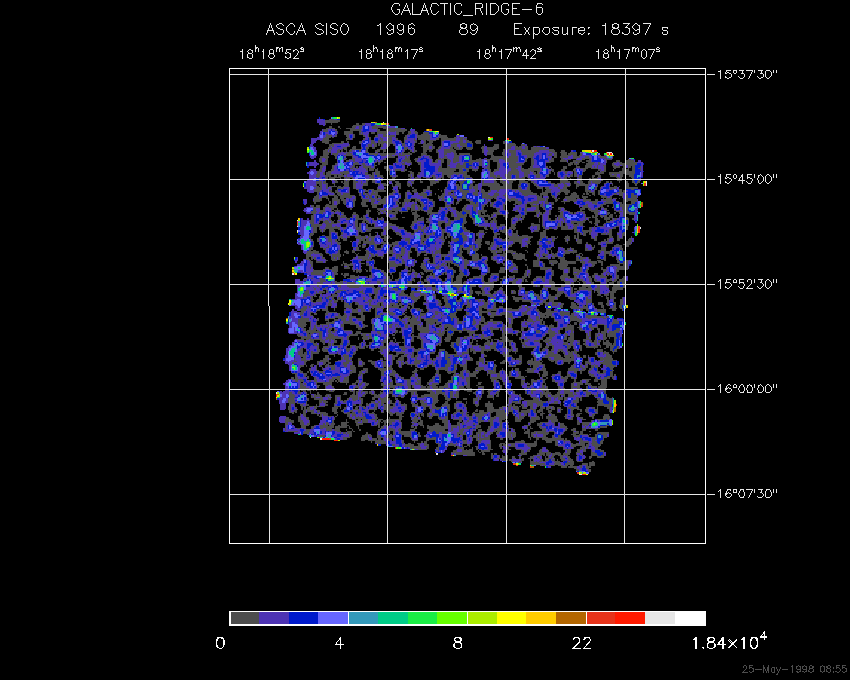The height and width of the screenshot is (680, 850).
Task: Click the day number 89 in header
Action: coord(468,29)
